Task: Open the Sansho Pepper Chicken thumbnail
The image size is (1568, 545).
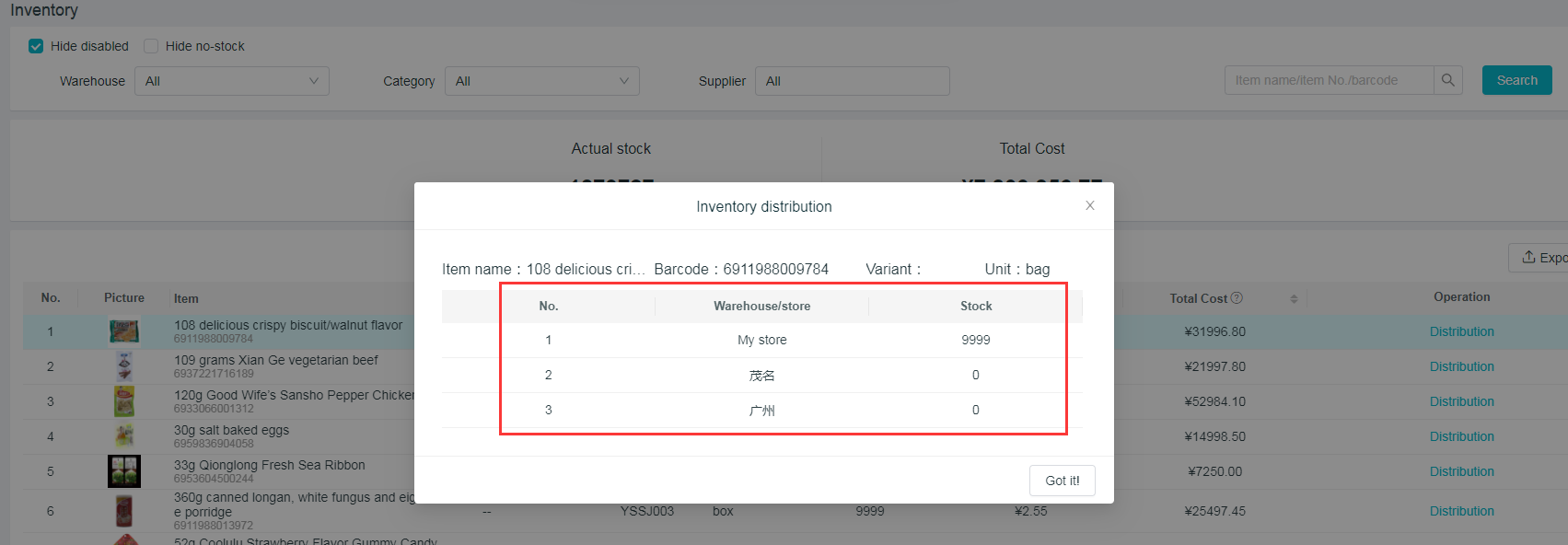Action: coord(124,401)
